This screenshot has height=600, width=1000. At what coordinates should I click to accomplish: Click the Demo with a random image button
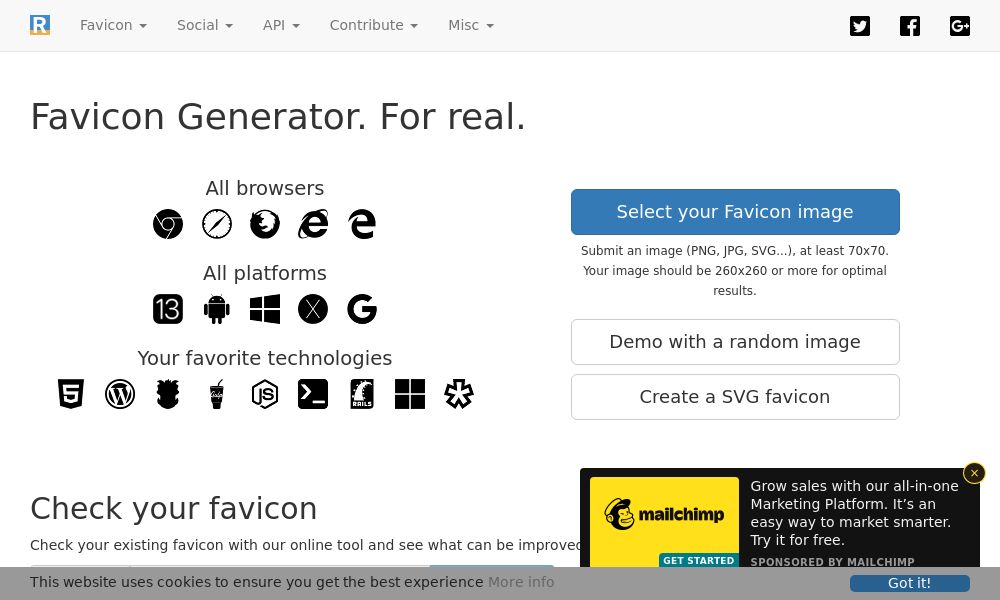(x=735, y=341)
